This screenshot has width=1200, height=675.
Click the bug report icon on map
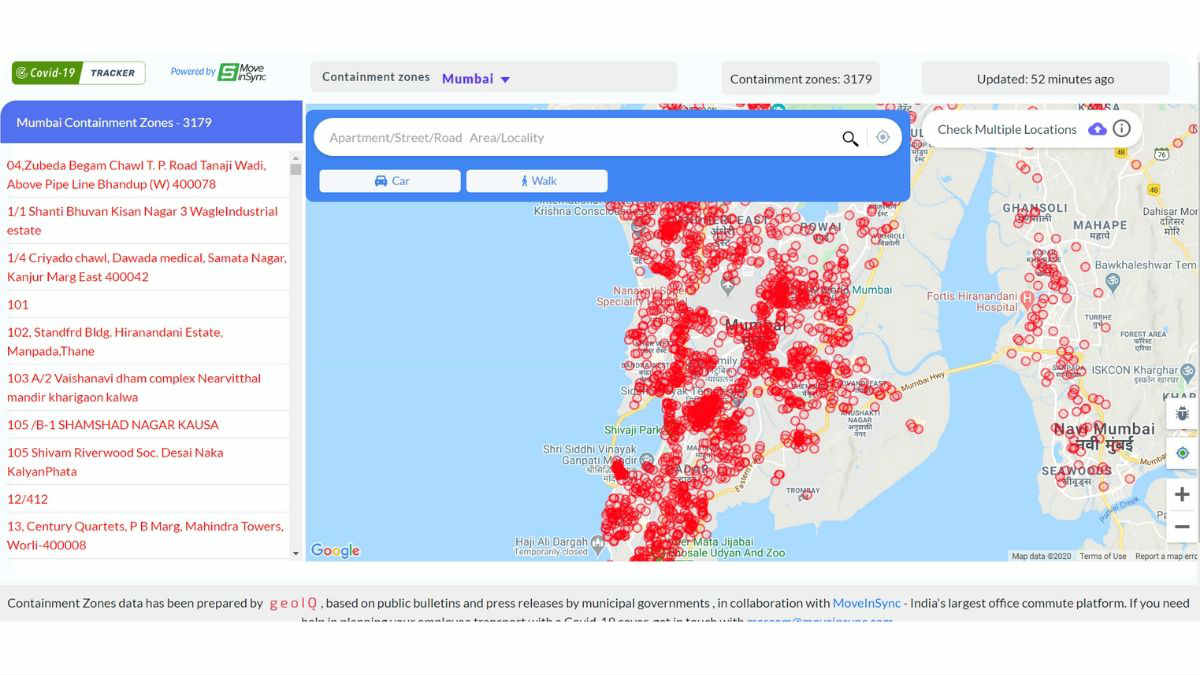tap(1182, 413)
